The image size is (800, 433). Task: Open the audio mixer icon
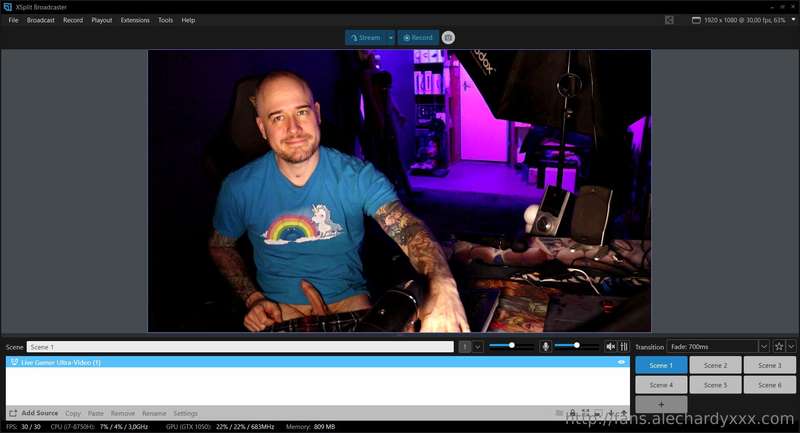[623, 347]
